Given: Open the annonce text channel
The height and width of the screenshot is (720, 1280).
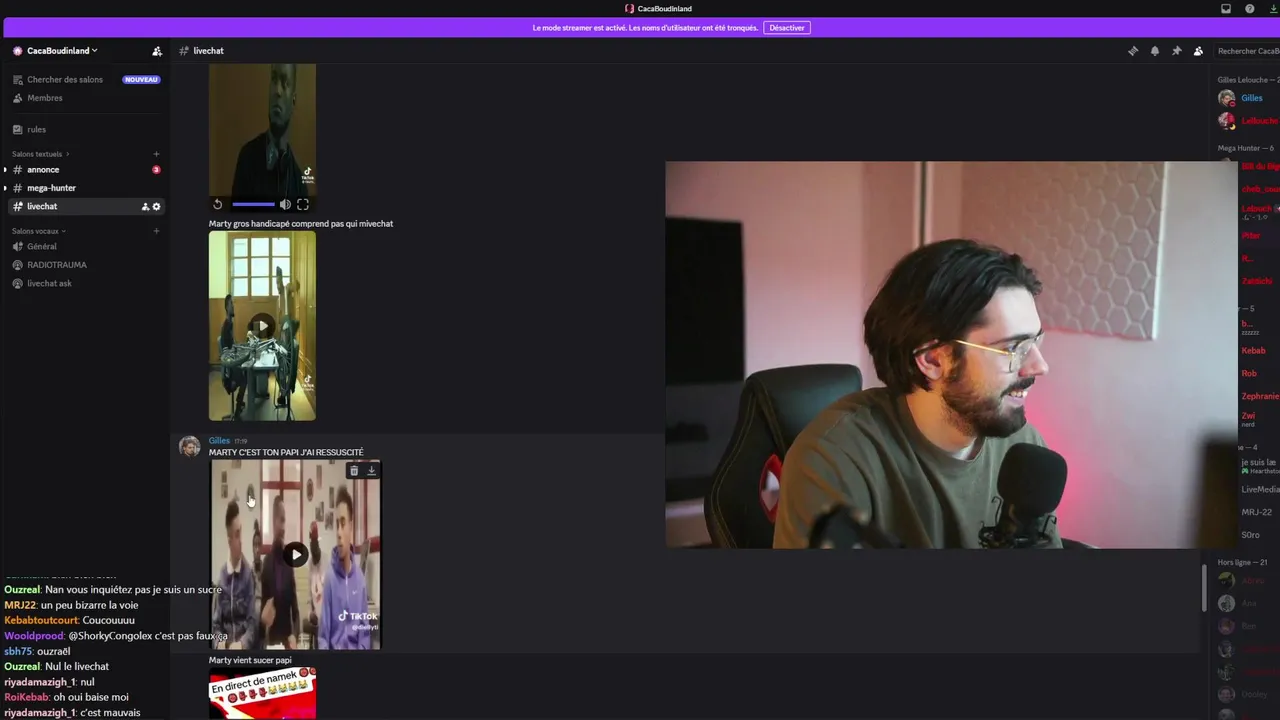Looking at the screenshot, I should 43,170.
